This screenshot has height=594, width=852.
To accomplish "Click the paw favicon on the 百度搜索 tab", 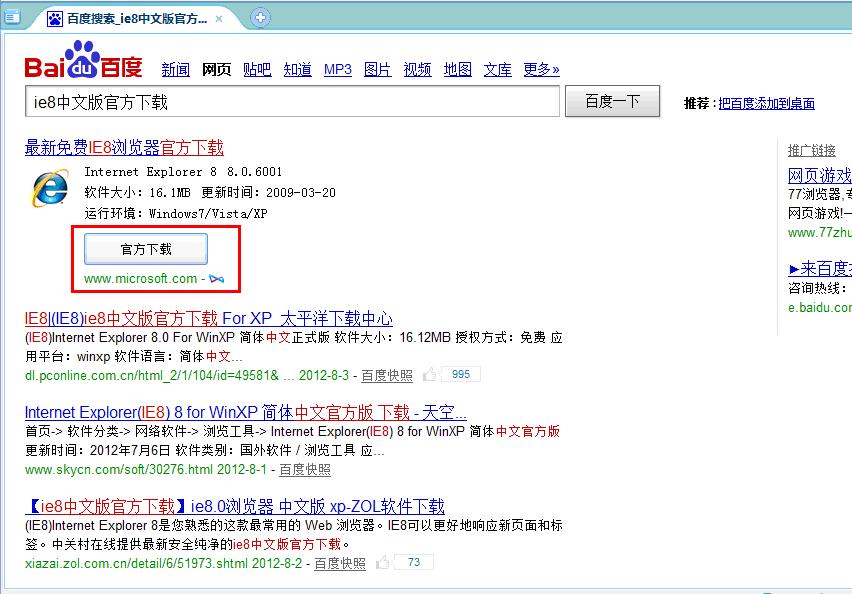I will pyautogui.click(x=54, y=18).
